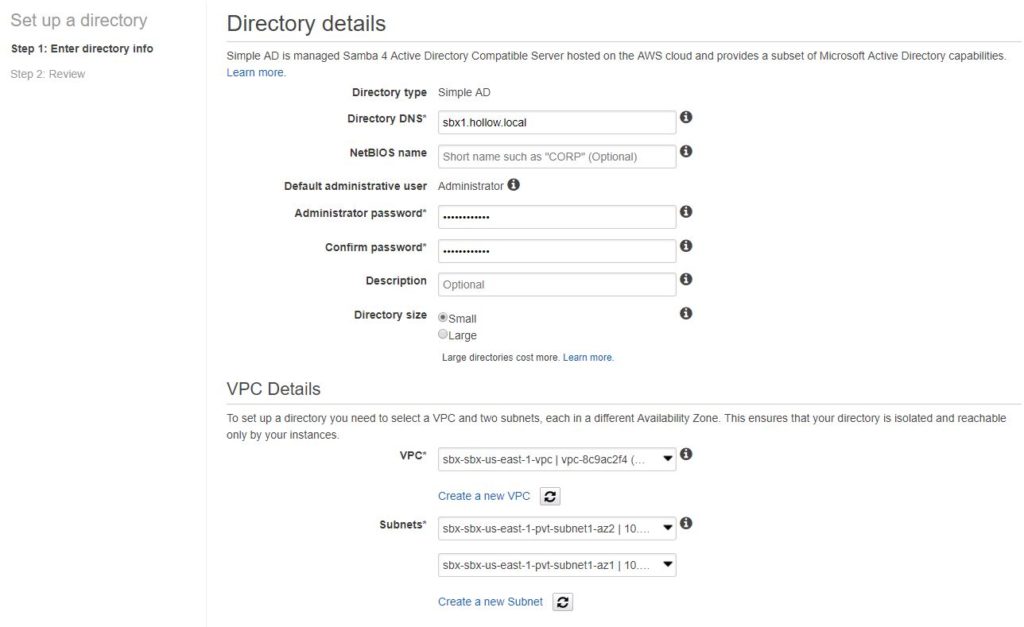Go to Step 1: Enter directory info
The height and width of the screenshot is (627, 1024).
pos(82,48)
